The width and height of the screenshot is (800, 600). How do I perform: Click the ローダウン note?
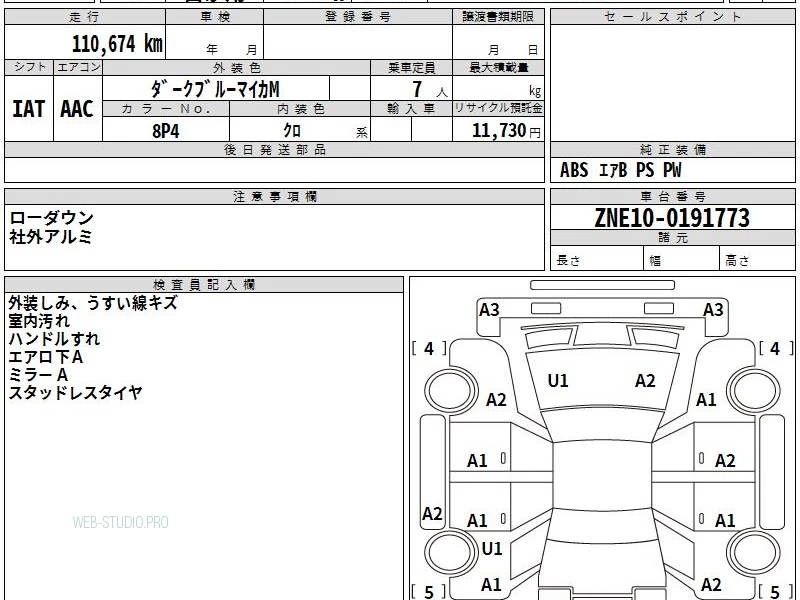click(x=51, y=218)
